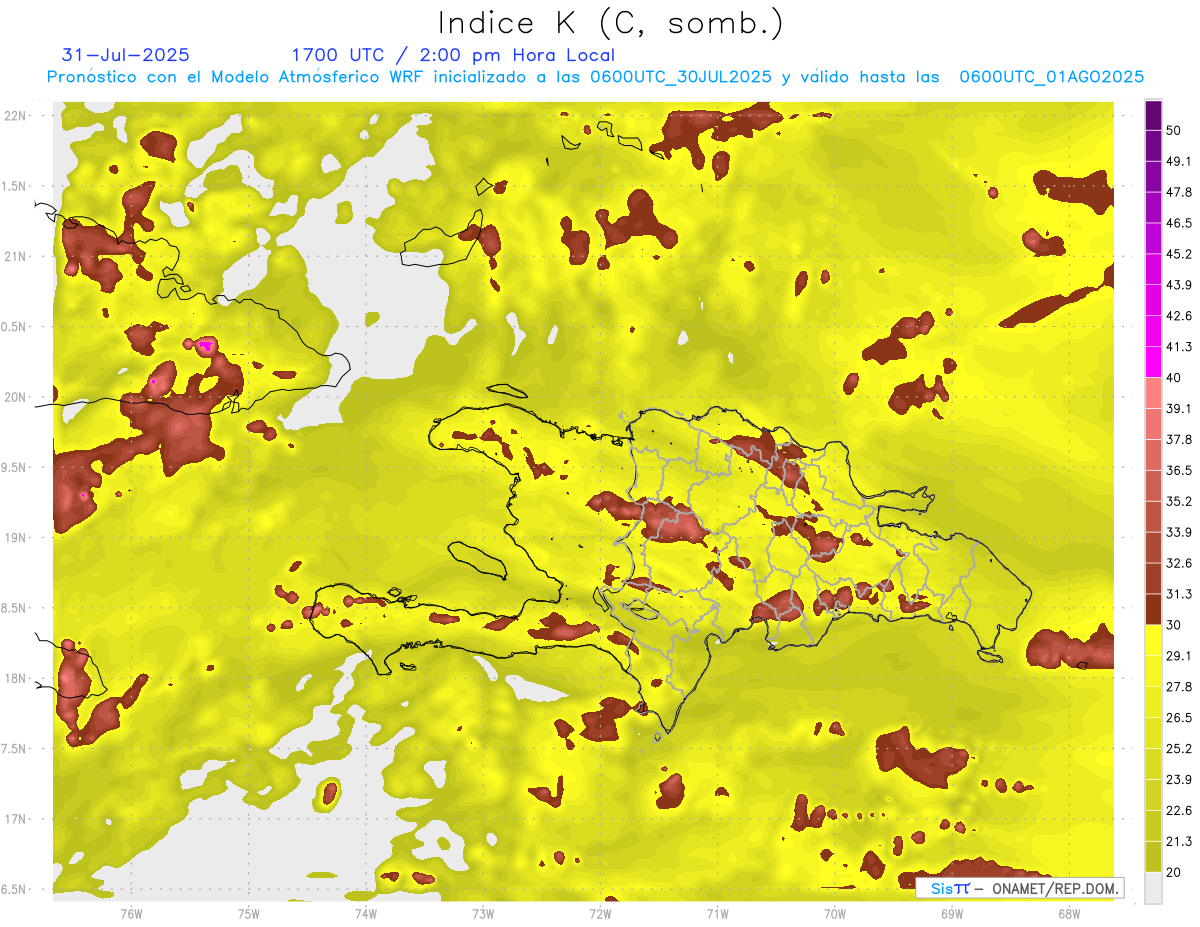Click the "72W" longitude label
This screenshot has height=927, width=1200.
[600, 914]
